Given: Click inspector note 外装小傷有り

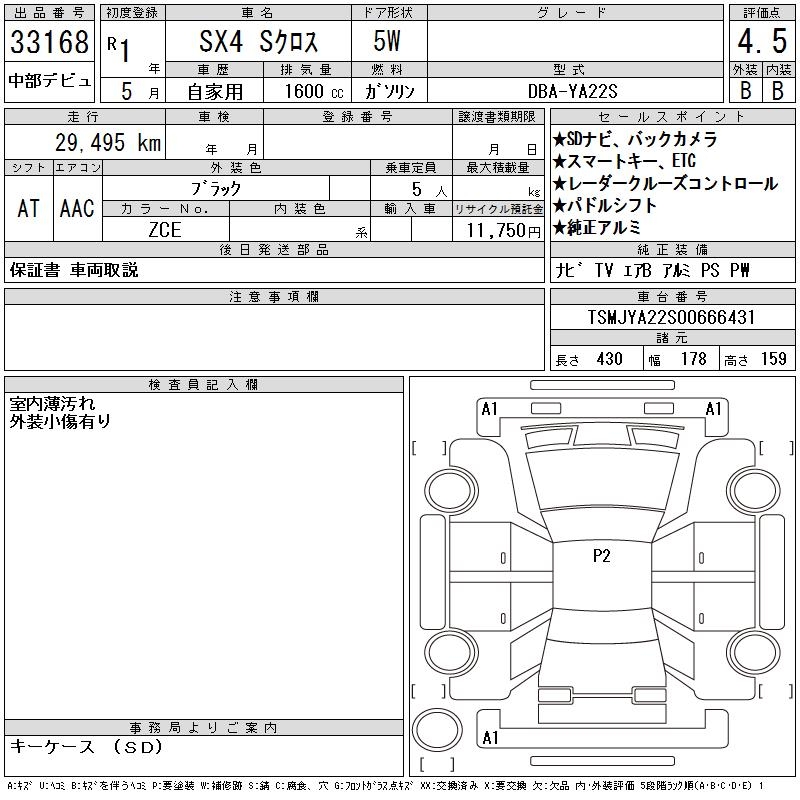Looking at the screenshot, I should (x=60, y=421).
